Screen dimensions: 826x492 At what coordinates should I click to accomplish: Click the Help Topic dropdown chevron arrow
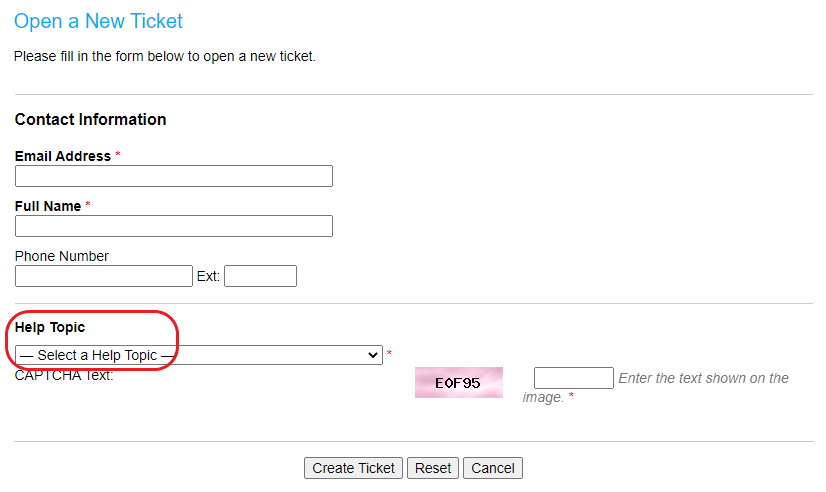point(373,355)
